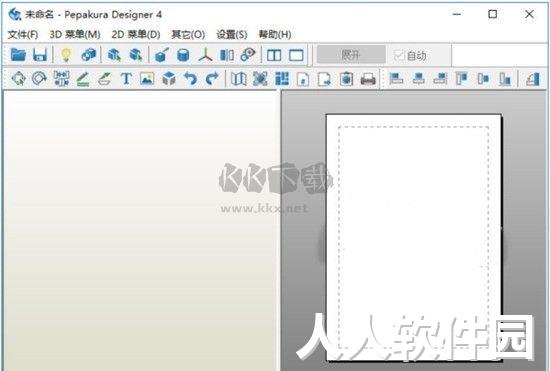Open the 文件(F) menu
This screenshot has width=550, height=371.
pos(23,34)
